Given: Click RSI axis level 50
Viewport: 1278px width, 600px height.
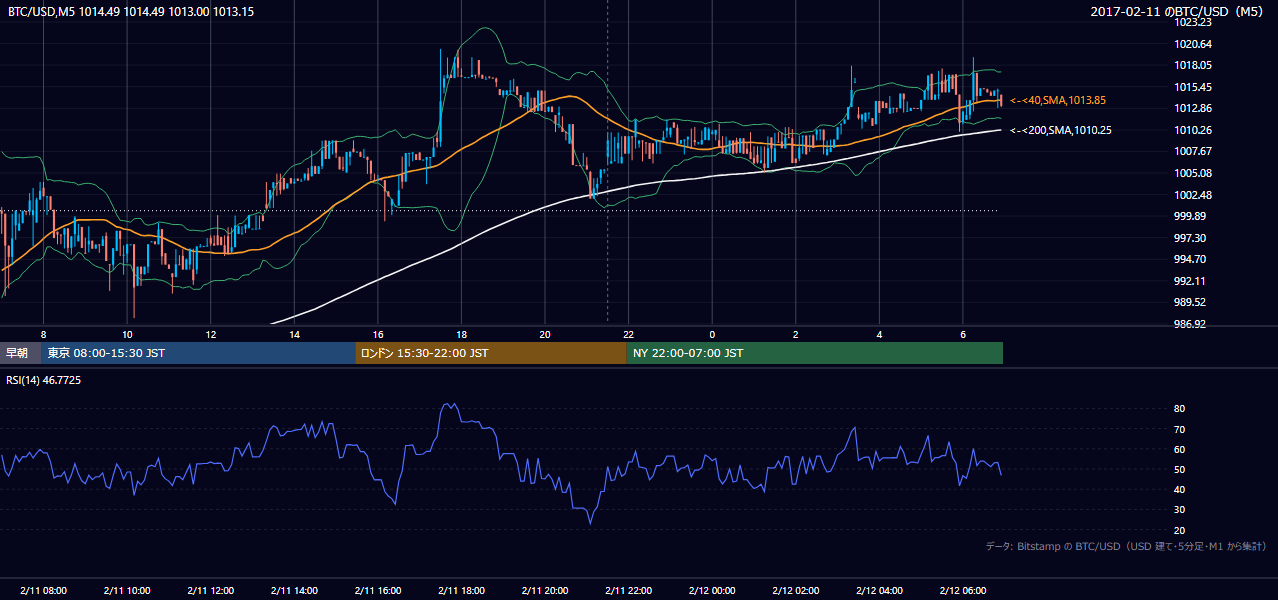Looking at the screenshot, I should 1180,469.
